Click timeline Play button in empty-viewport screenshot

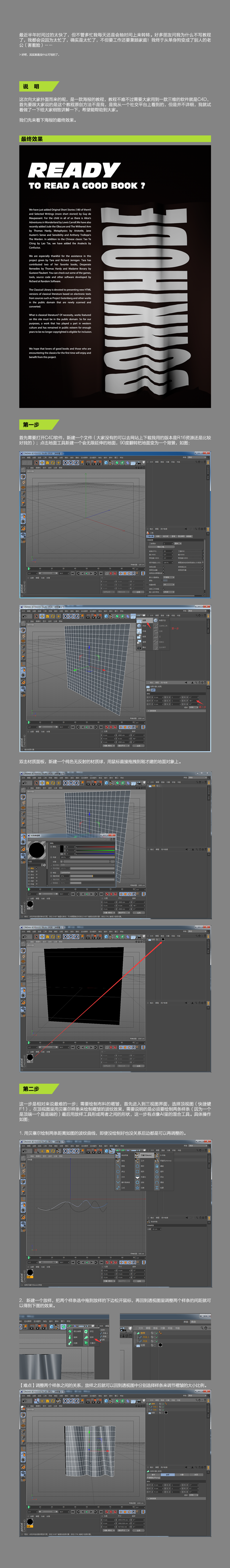(87, 573)
